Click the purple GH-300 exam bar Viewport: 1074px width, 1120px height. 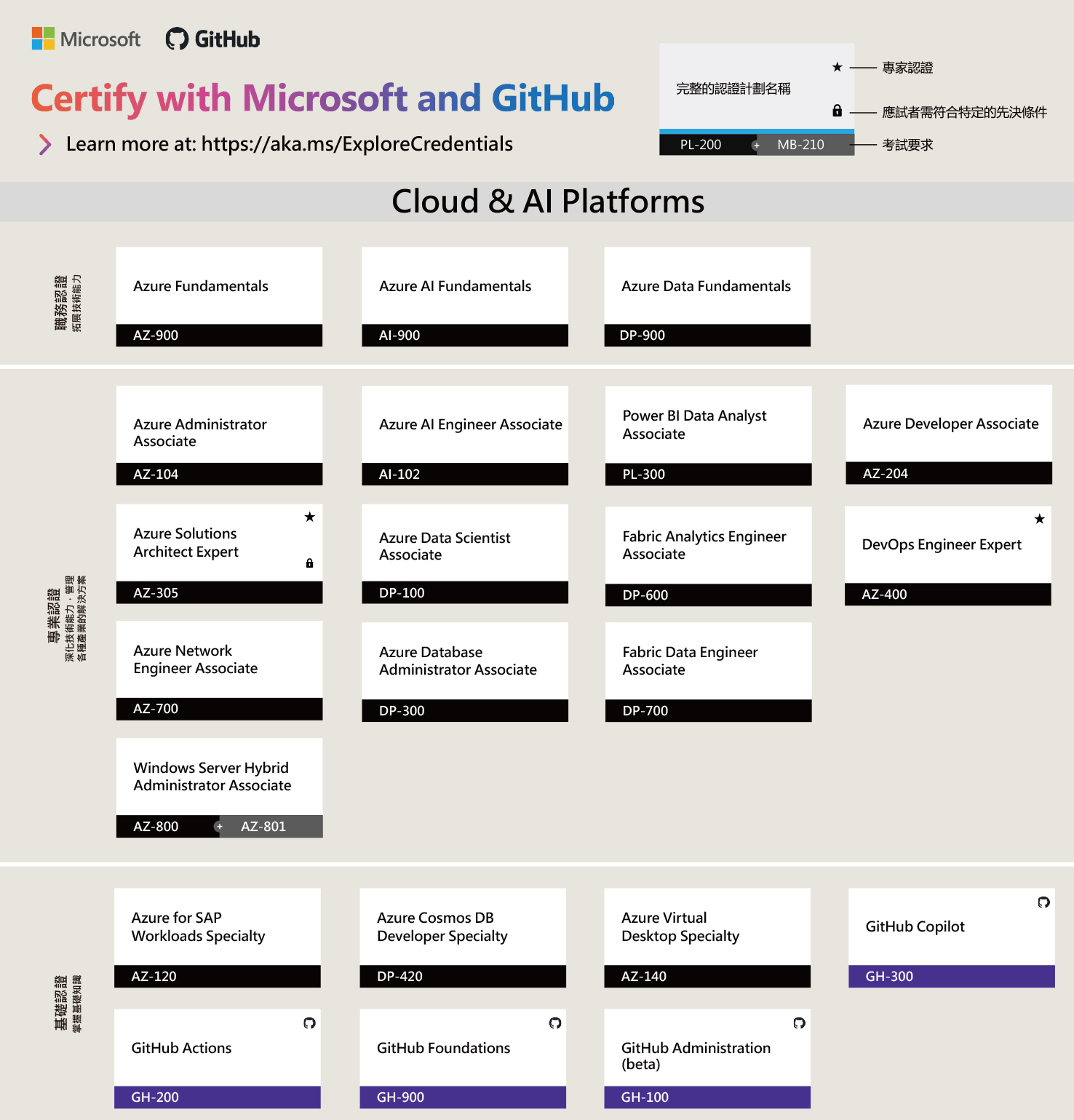(x=951, y=977)
